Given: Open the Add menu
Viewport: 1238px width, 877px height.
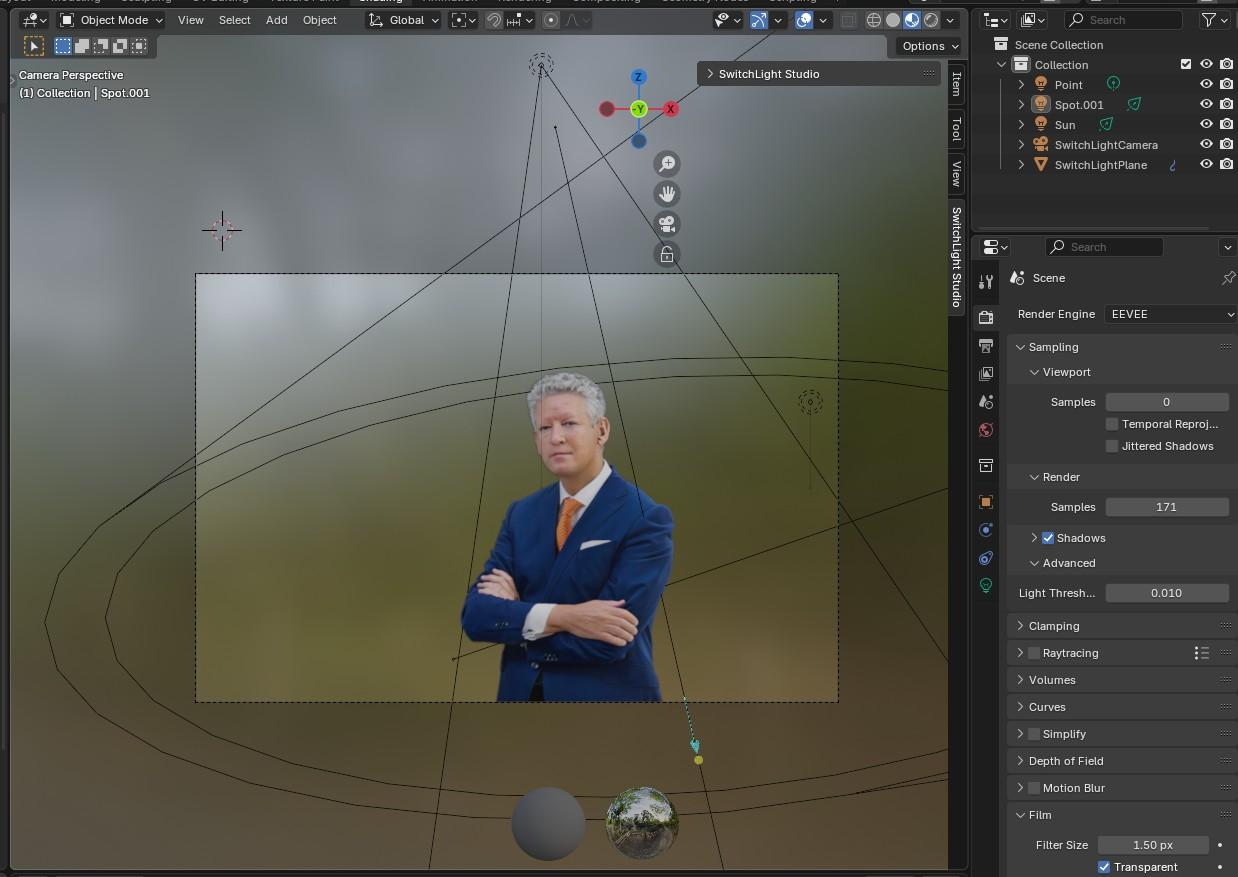Looking at the screenshot, I should point(277,20).
